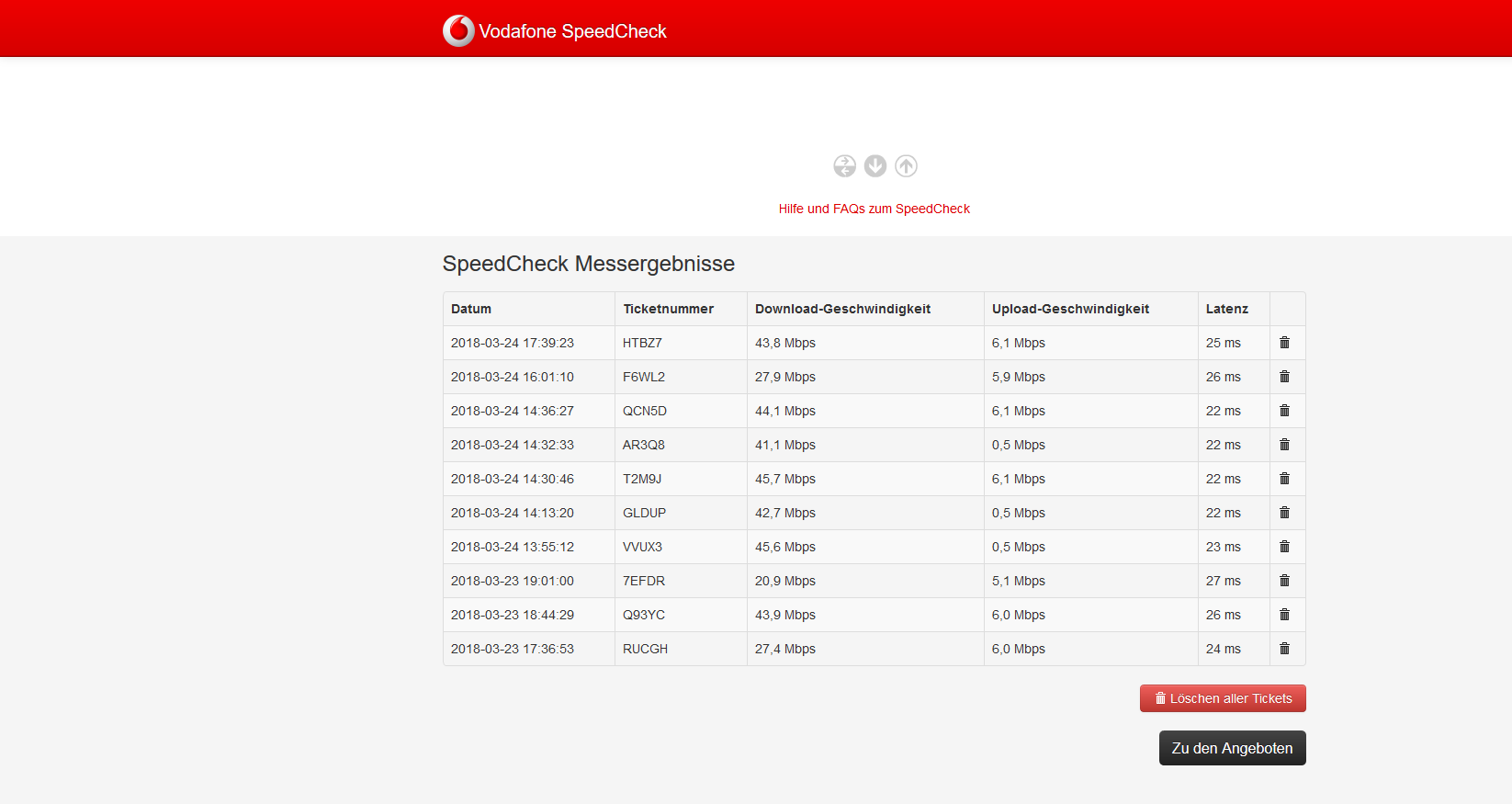Delete ticket T2M9J via trash icon

[1284, 479]
